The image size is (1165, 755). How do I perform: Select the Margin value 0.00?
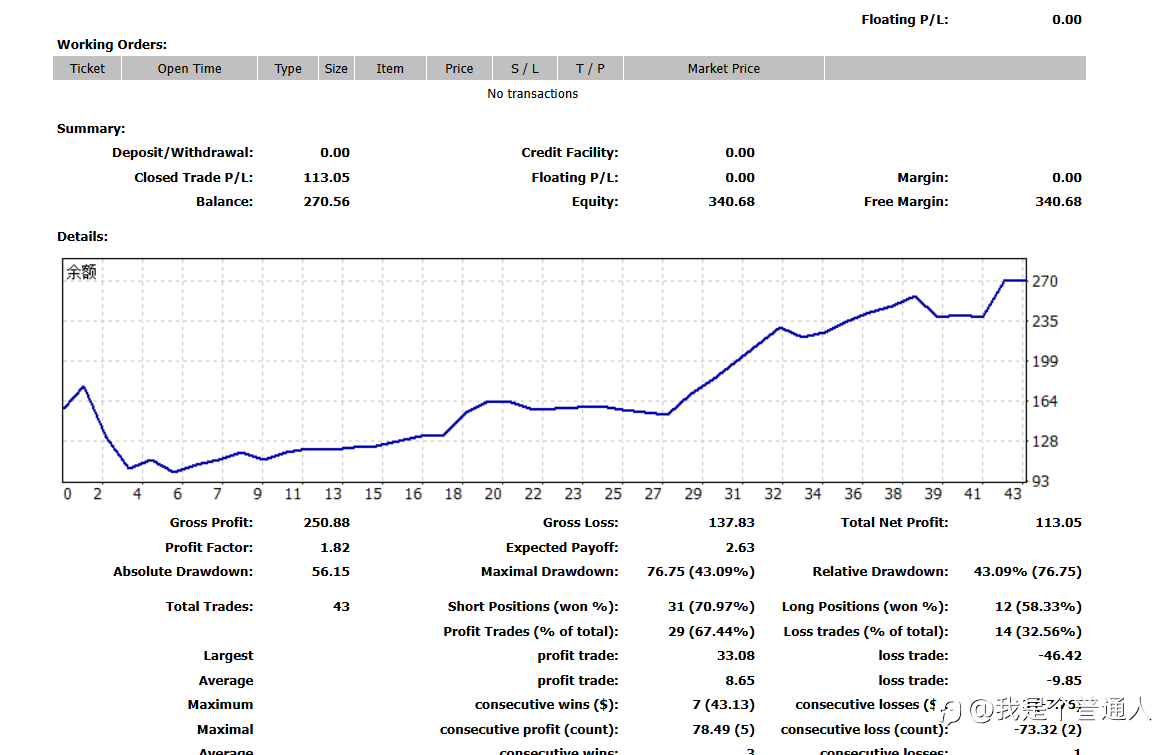(1067, 178)
